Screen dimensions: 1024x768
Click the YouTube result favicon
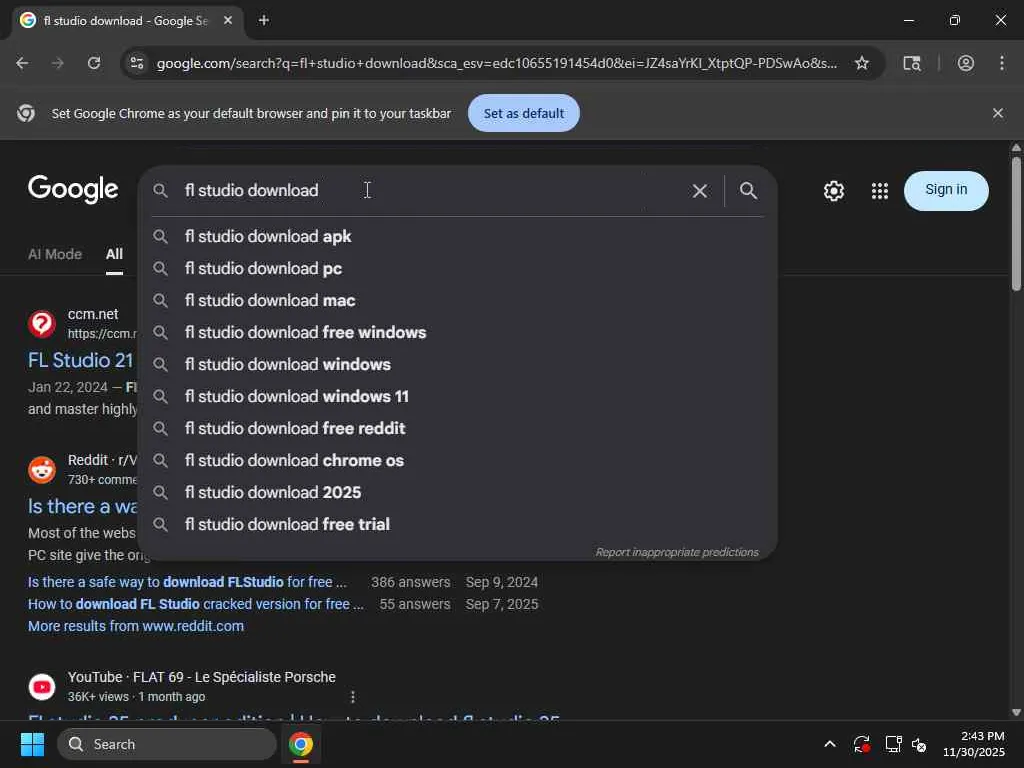(x=42, y=687)
